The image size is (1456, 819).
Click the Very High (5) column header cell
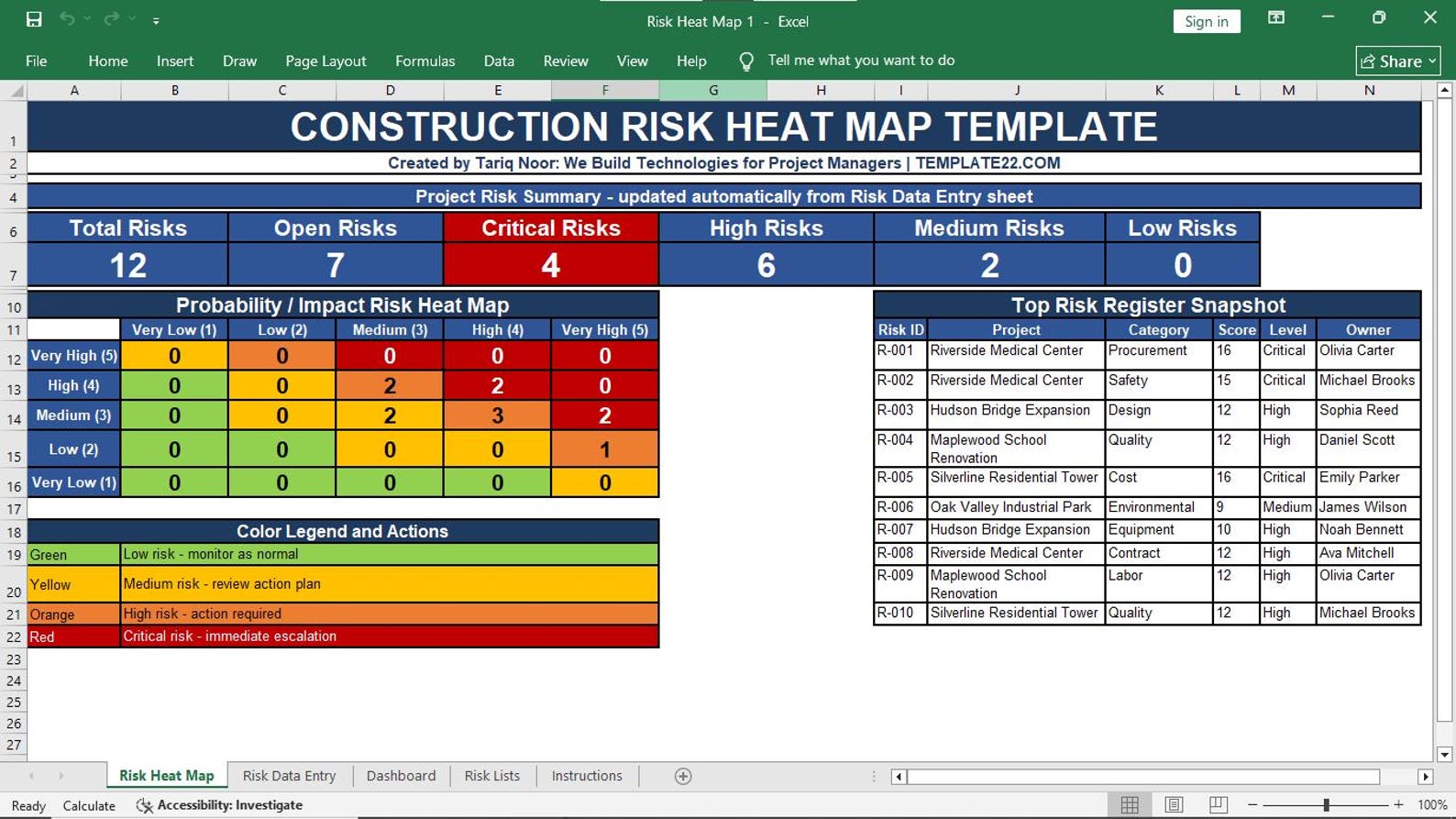pos(605,329)
